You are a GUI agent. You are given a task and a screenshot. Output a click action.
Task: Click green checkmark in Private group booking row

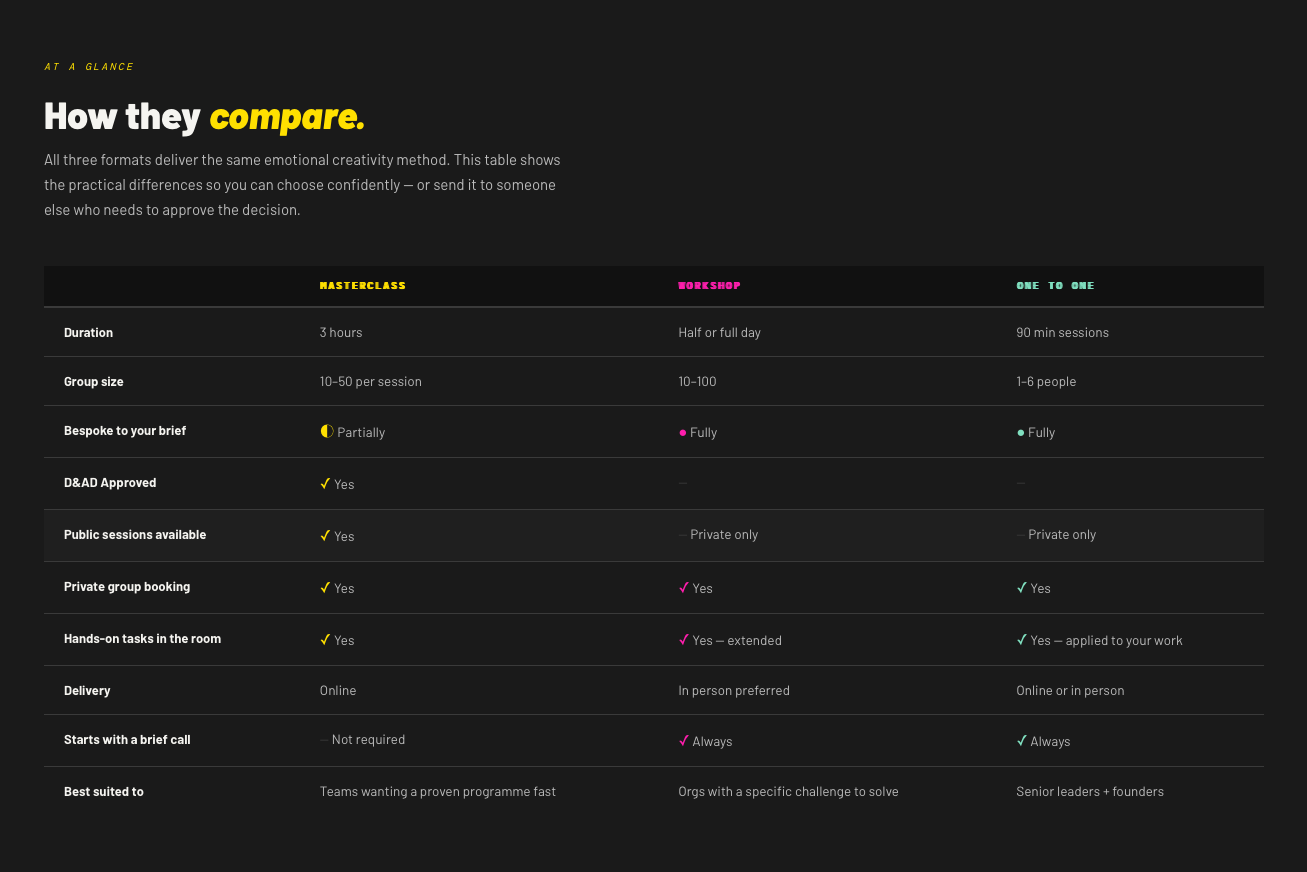pos(1022,587)
